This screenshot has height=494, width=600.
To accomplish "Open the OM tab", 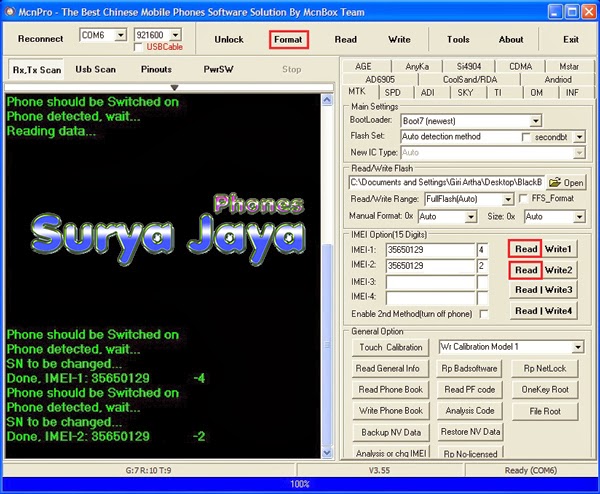I will [536, 93].
